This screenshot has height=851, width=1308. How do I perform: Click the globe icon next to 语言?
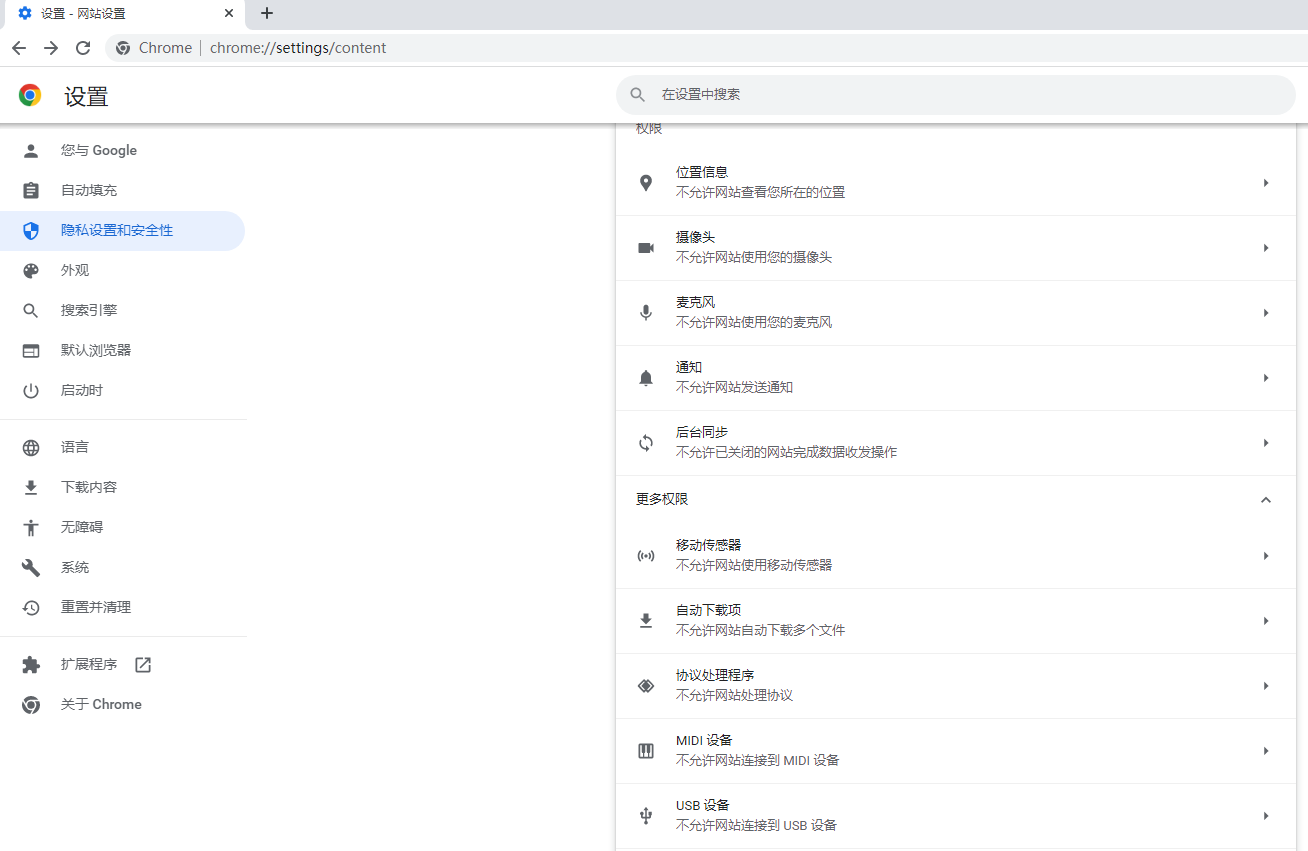(31, 448)
